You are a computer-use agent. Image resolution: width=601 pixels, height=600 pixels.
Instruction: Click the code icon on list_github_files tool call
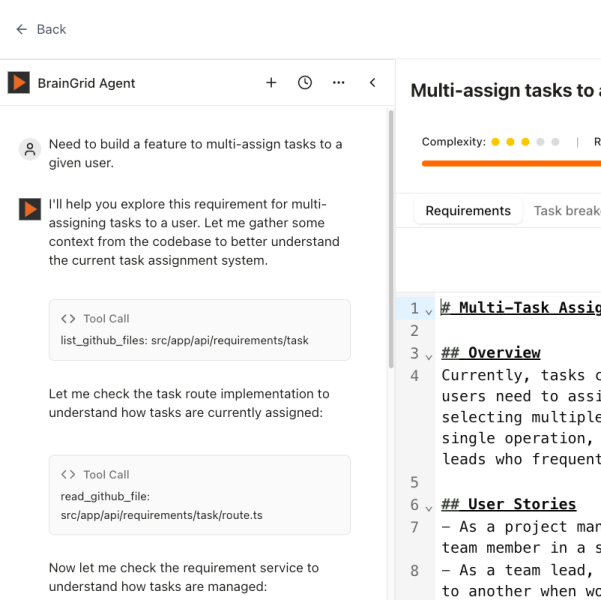(x=68, y=319)
